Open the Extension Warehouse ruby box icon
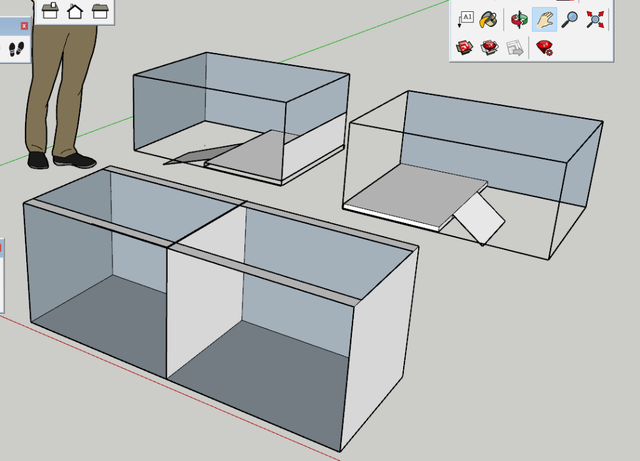 [490, 46]
